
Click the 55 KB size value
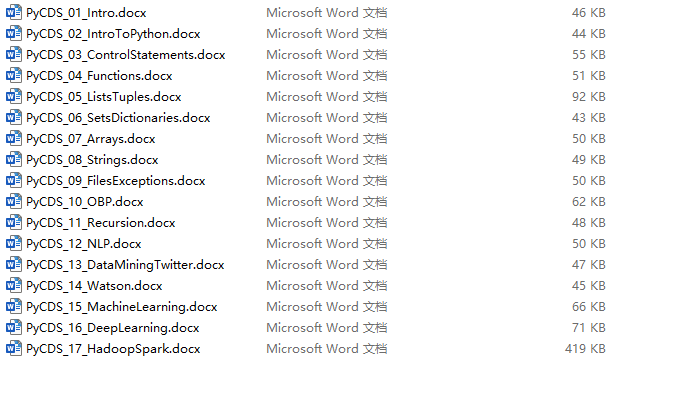pos(588,55)
